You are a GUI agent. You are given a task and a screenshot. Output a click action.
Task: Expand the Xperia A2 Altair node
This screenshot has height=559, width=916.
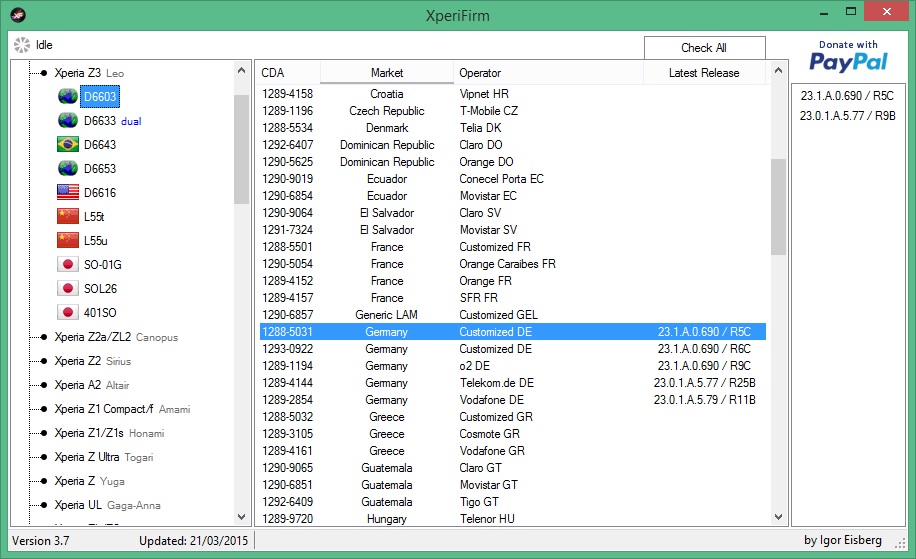tap(44, 385)
